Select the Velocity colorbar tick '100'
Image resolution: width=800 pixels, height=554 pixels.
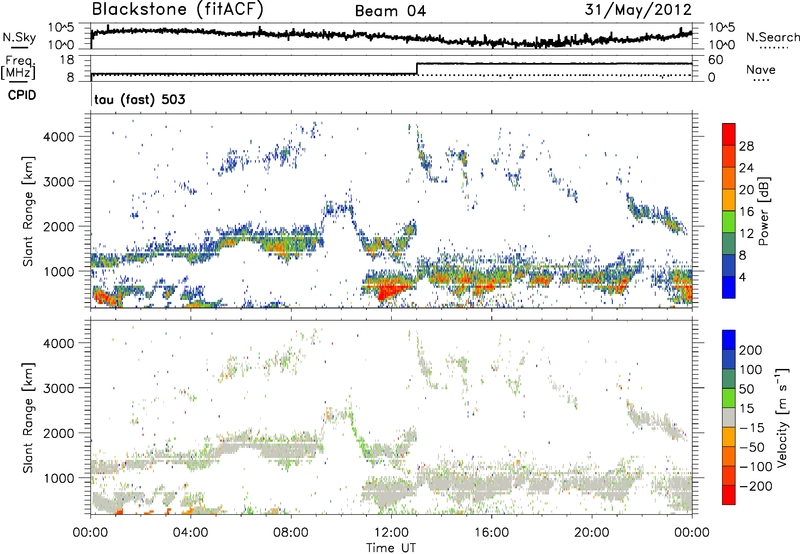(x=751, y=369)
